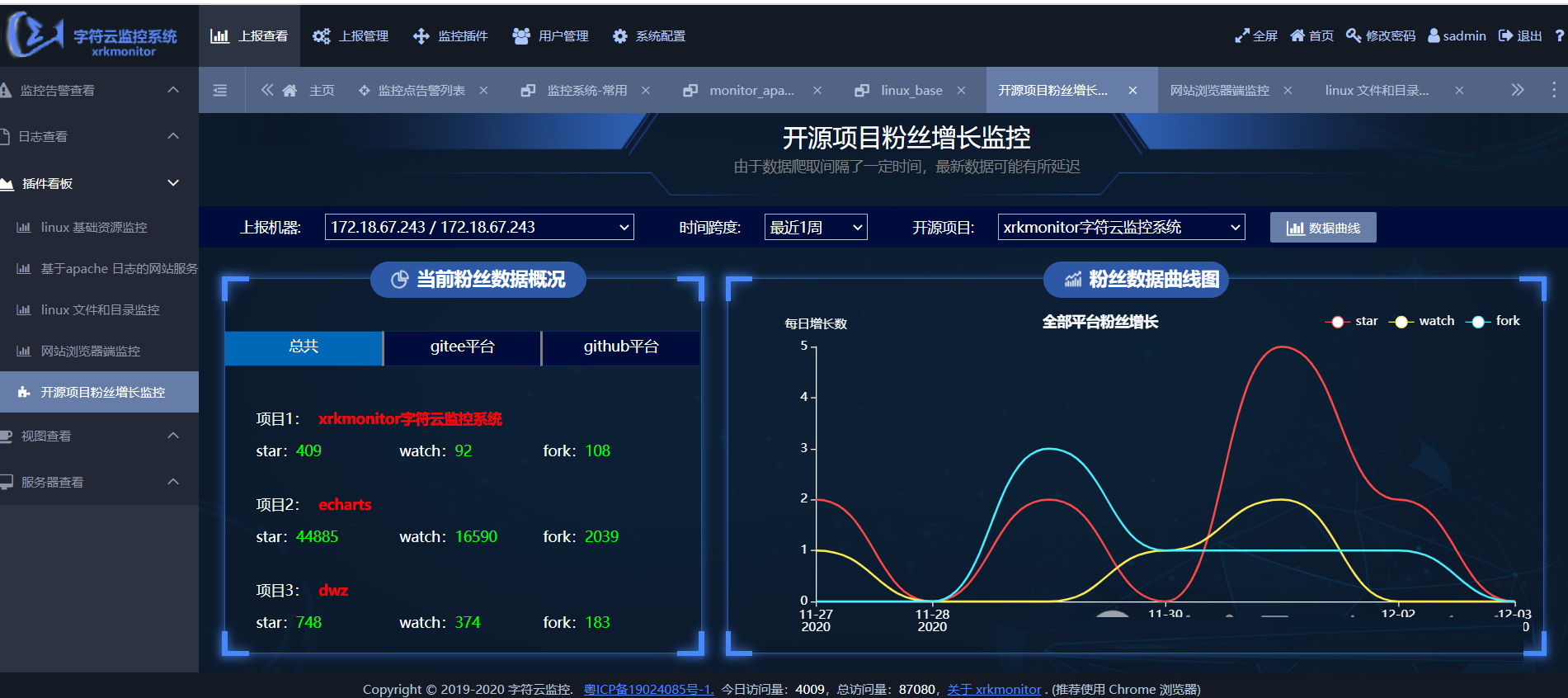1568x698 pixels.
Task: Click the gears icon beside 上报管理
Action: (x=321, y=36)
